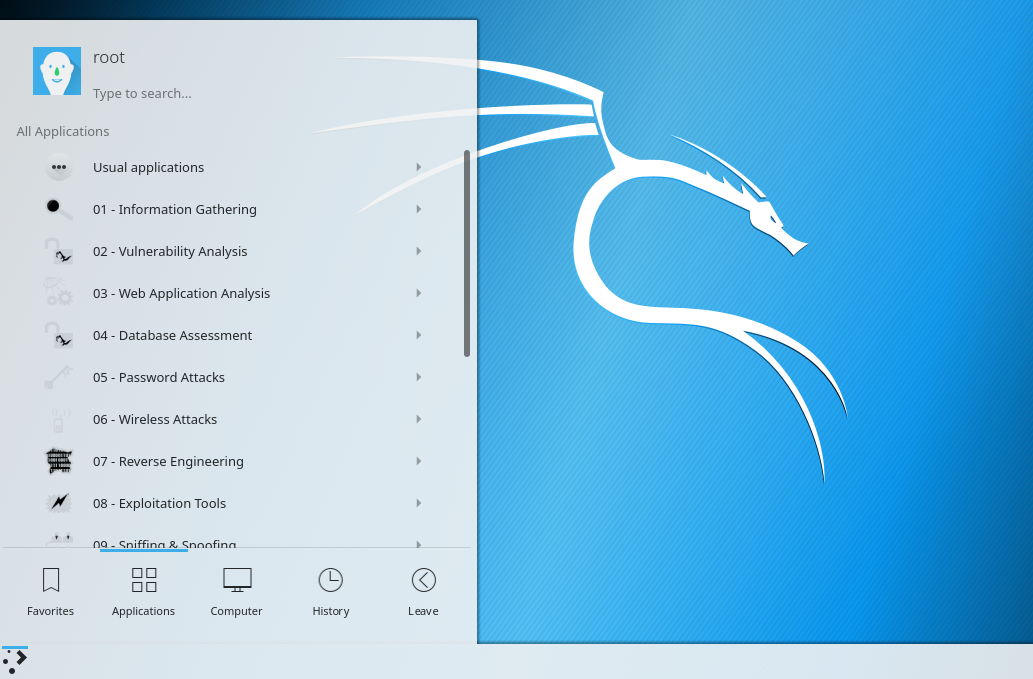Click the Password Attacks key icon
Screen dimensions: 1033x679
coord(59,377)
